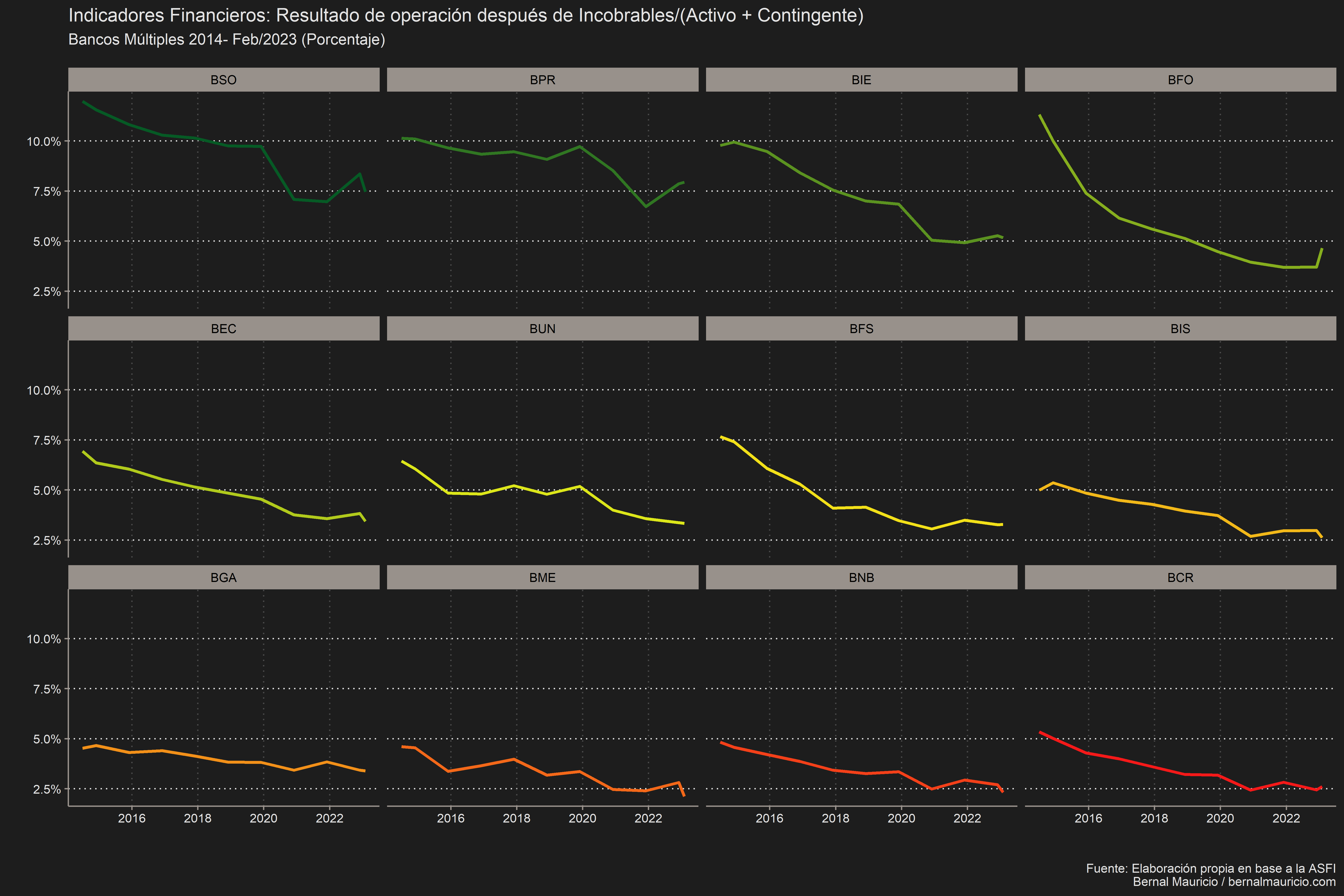Viewport: 1344px width, 896px height.
Task: Click 2016 on the BME x-axis
Action: [x=451, y=818]
